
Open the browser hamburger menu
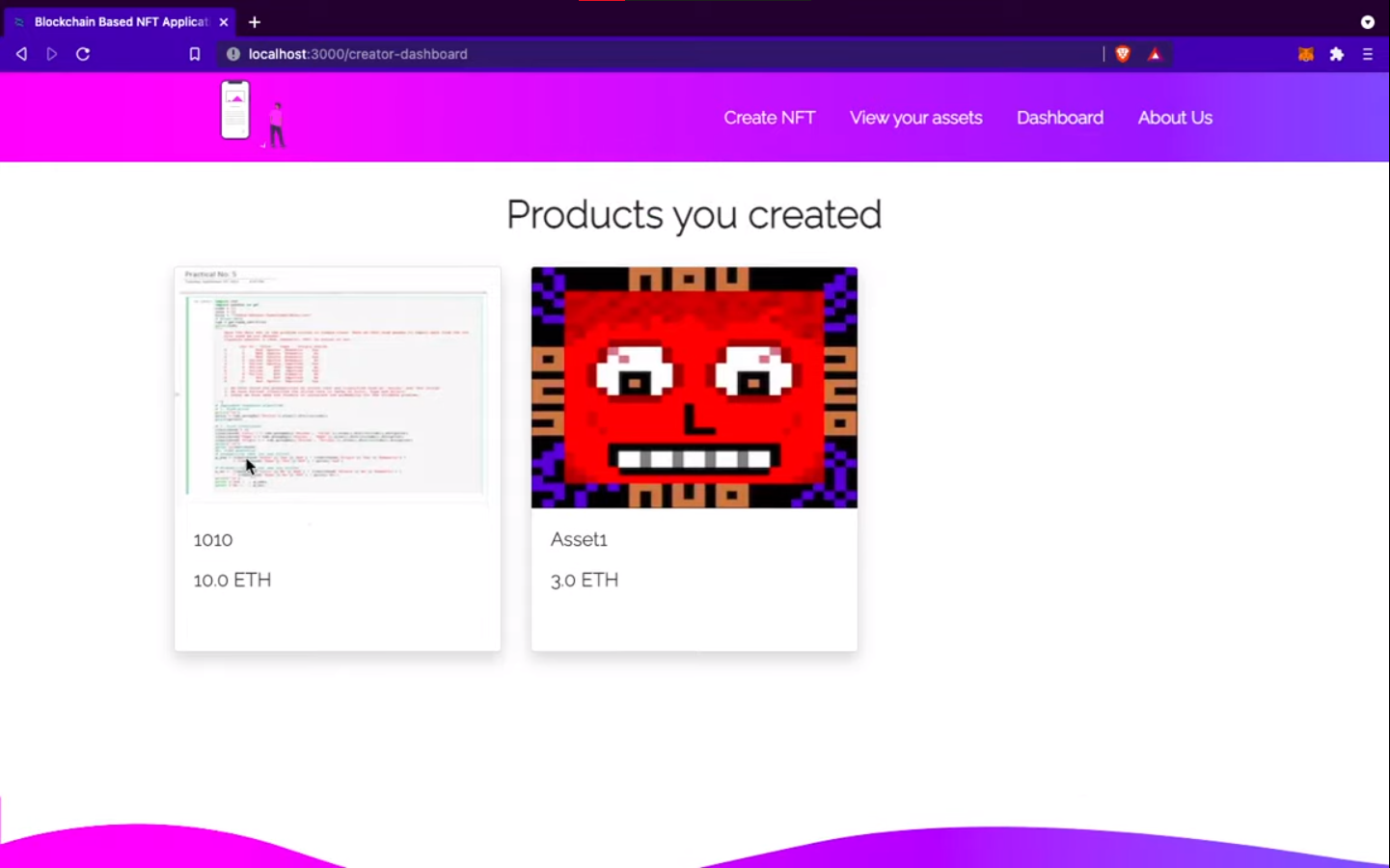[x=1368, y=54]
